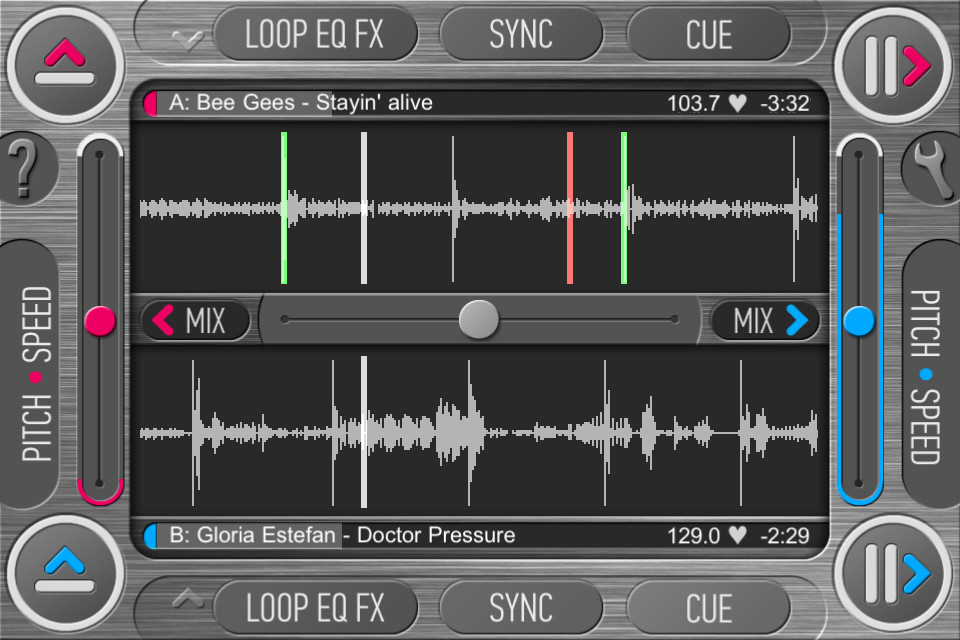Click blue progress indicator on deck B title bar
The width and height of the screenshot is (960, 640).
(151, 535)
